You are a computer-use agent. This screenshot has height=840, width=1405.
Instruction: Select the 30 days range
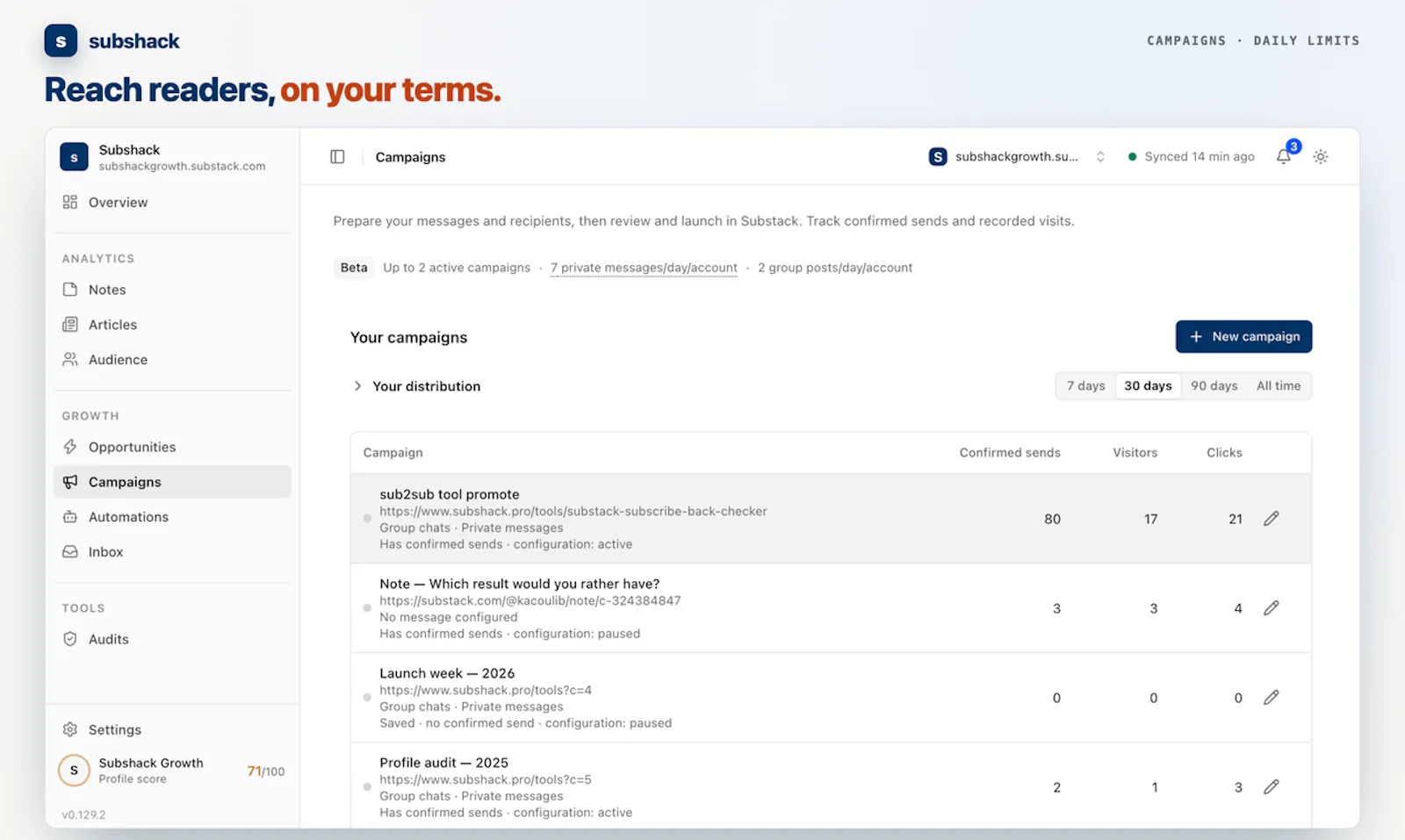1148,386
